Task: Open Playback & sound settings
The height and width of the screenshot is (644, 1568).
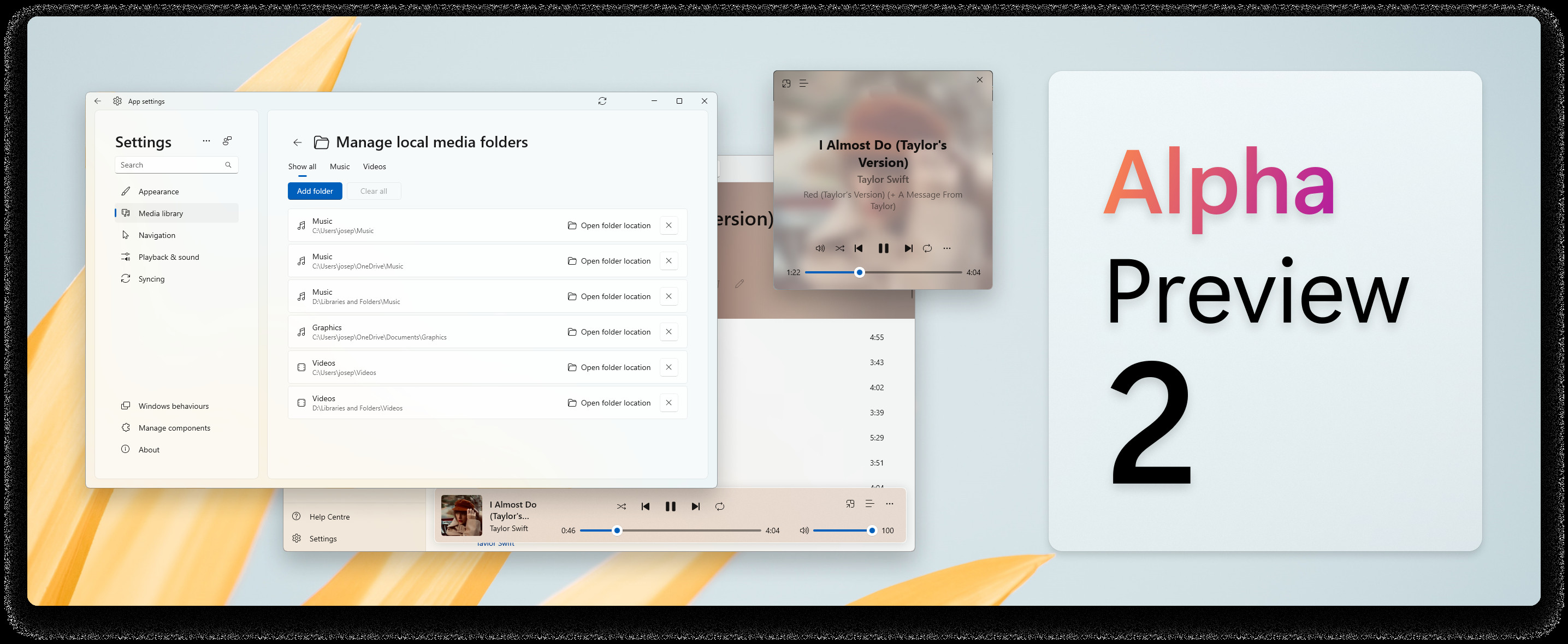Action: 169,257
